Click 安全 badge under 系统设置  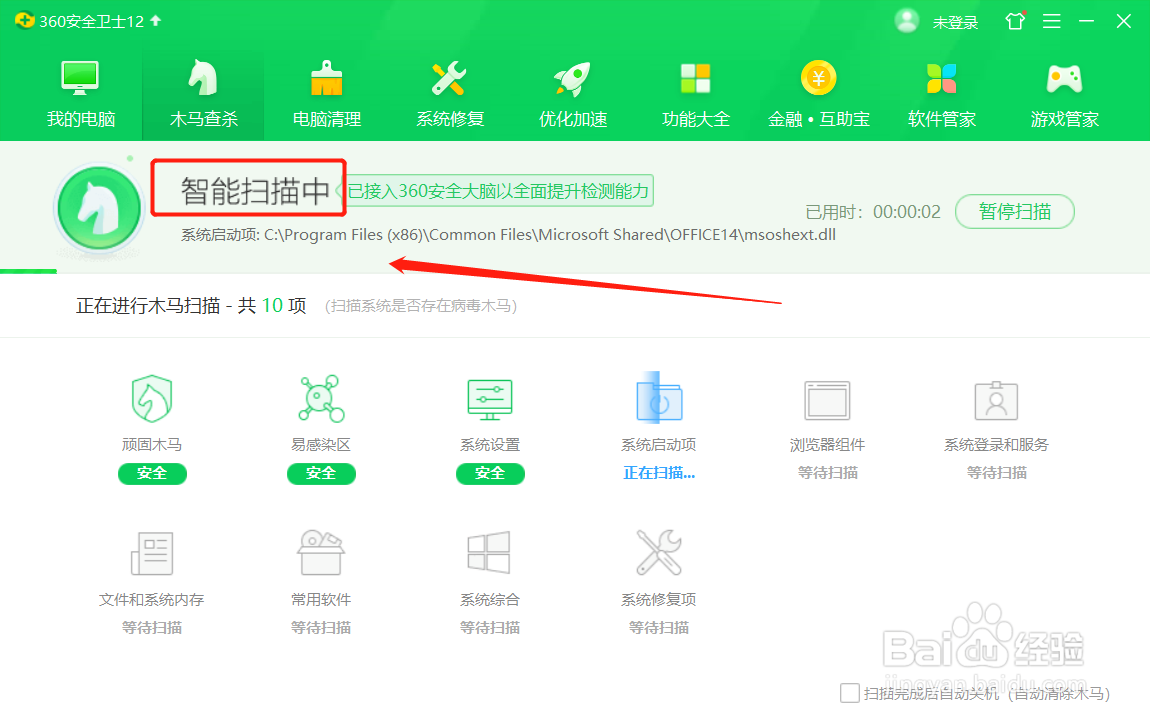click(490, 474)
